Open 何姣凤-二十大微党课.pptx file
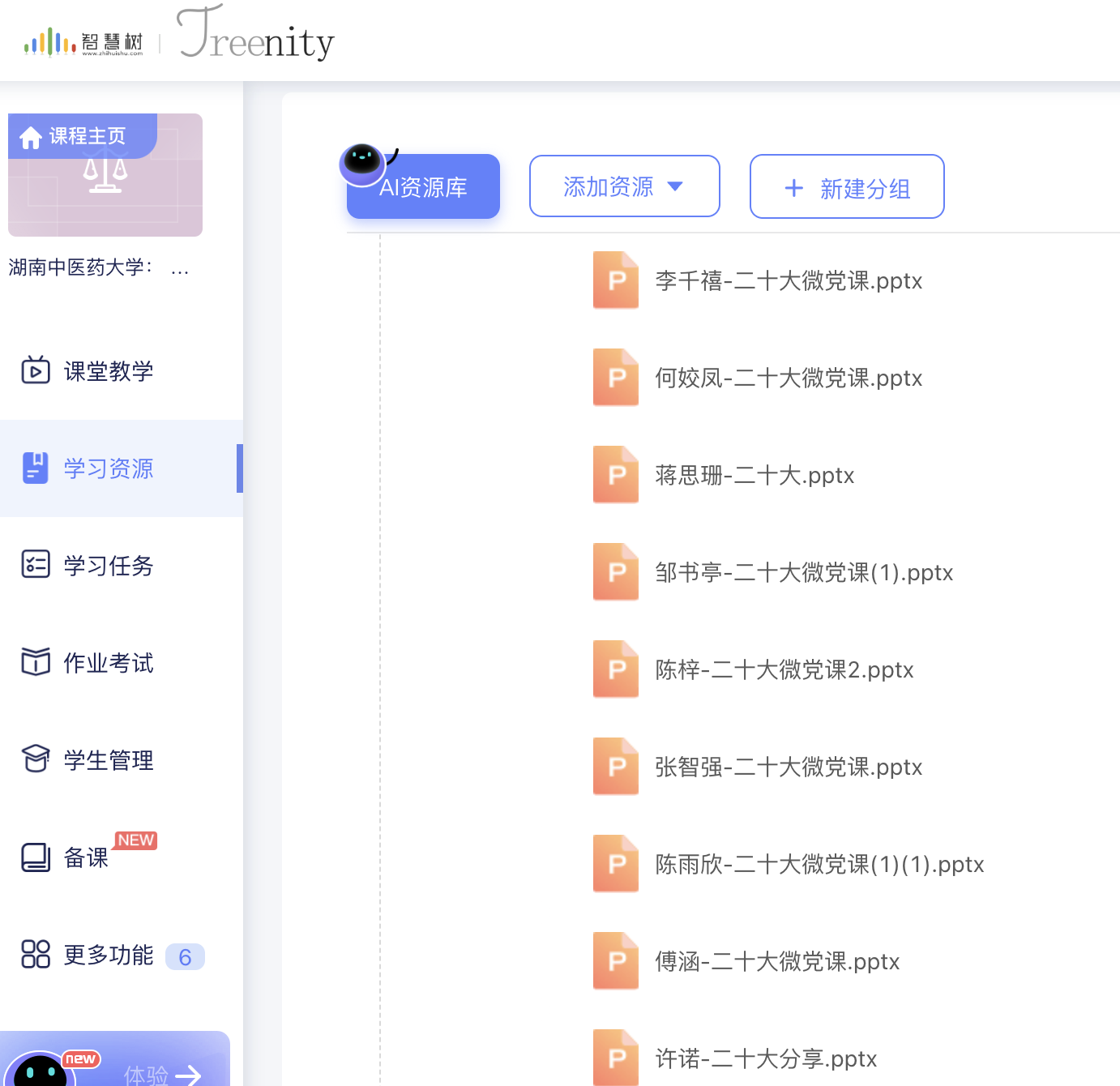The image size is (1120, 1086). pyautogui.click(x=789, y=378)
